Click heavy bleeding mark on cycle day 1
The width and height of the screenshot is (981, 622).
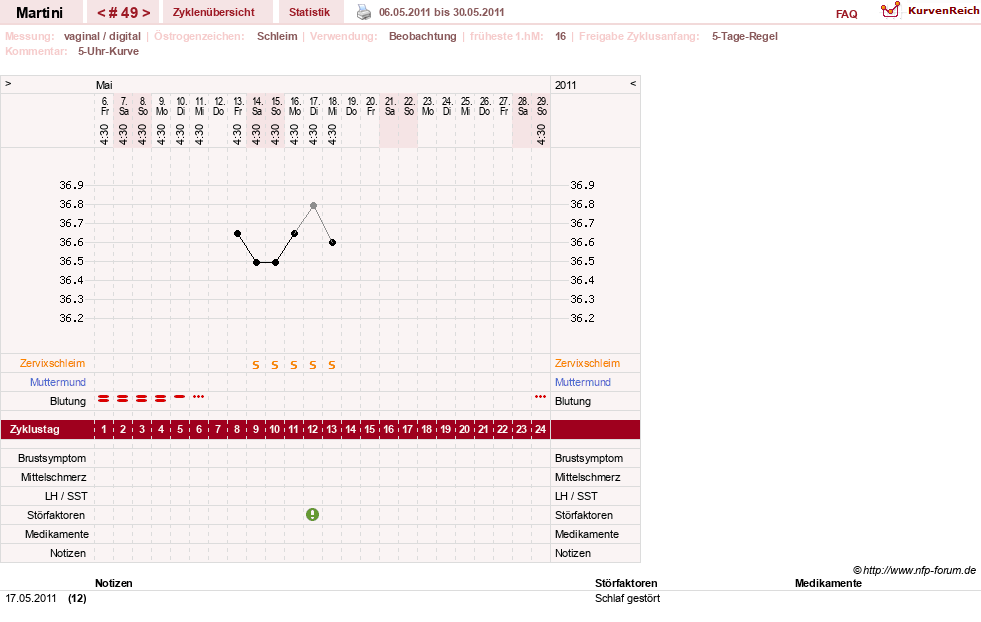[103, 398]
